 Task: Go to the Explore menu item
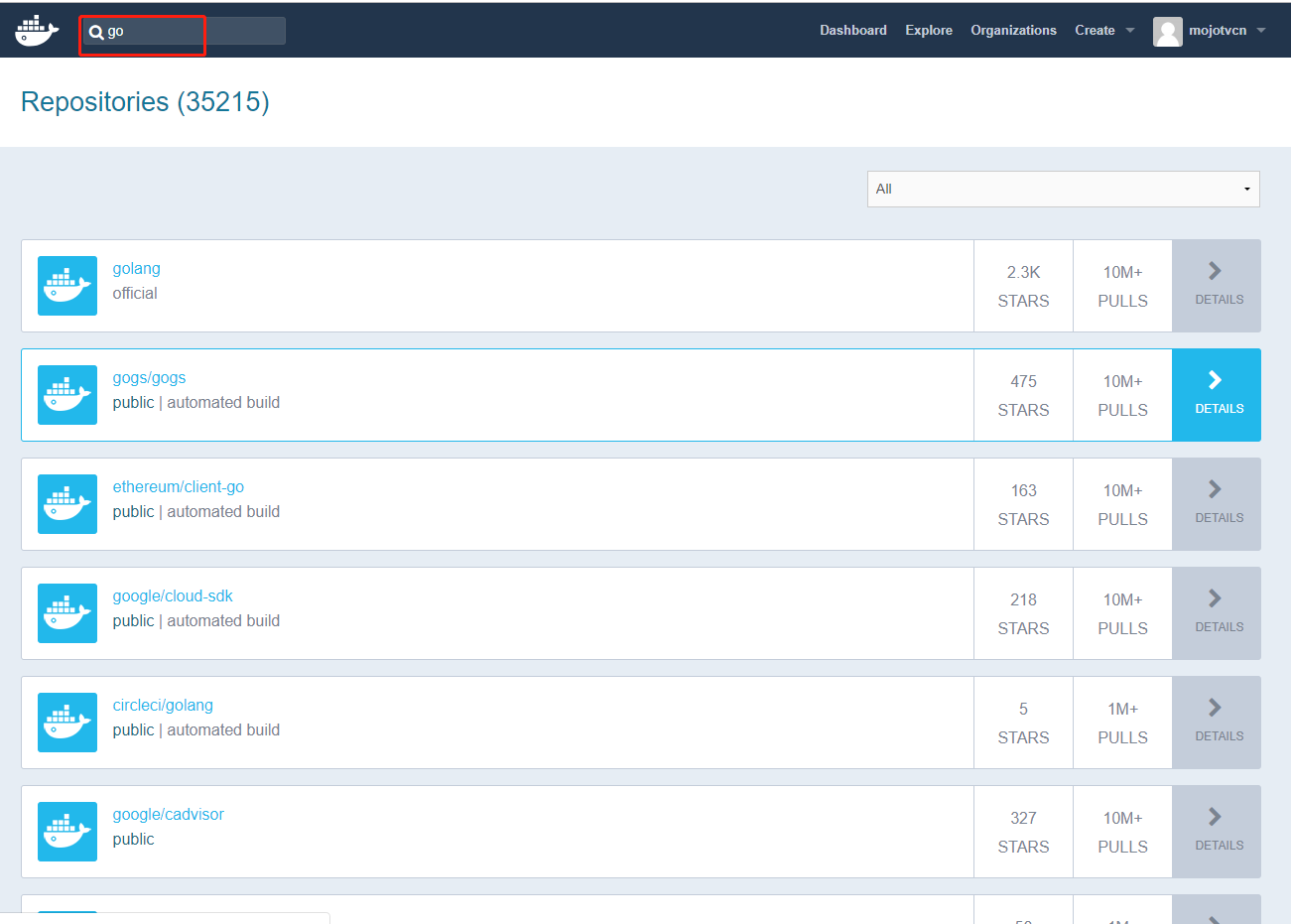(x=929, y=31)
